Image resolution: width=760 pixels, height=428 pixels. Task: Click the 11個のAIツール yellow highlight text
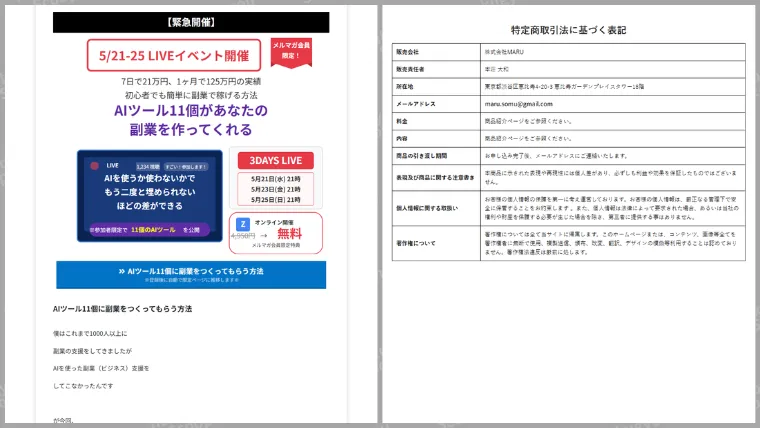(153, 229)
